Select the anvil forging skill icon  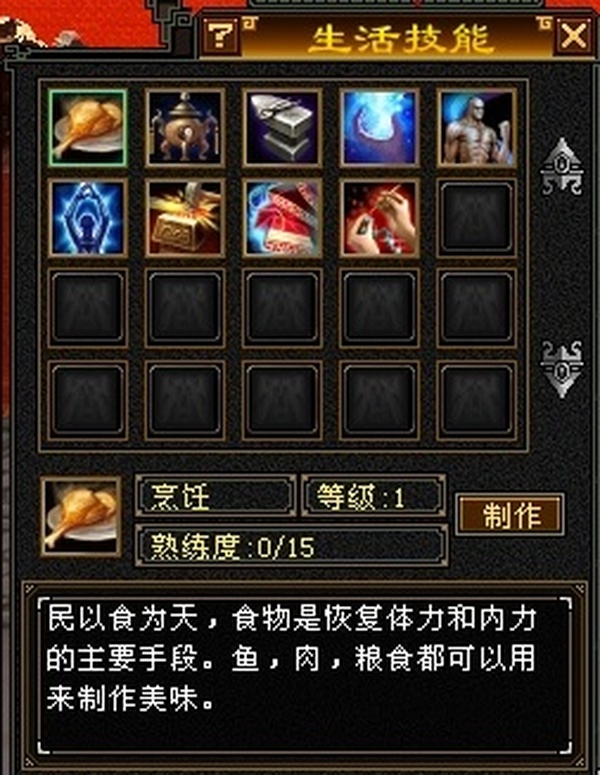(x=282, y=128)
